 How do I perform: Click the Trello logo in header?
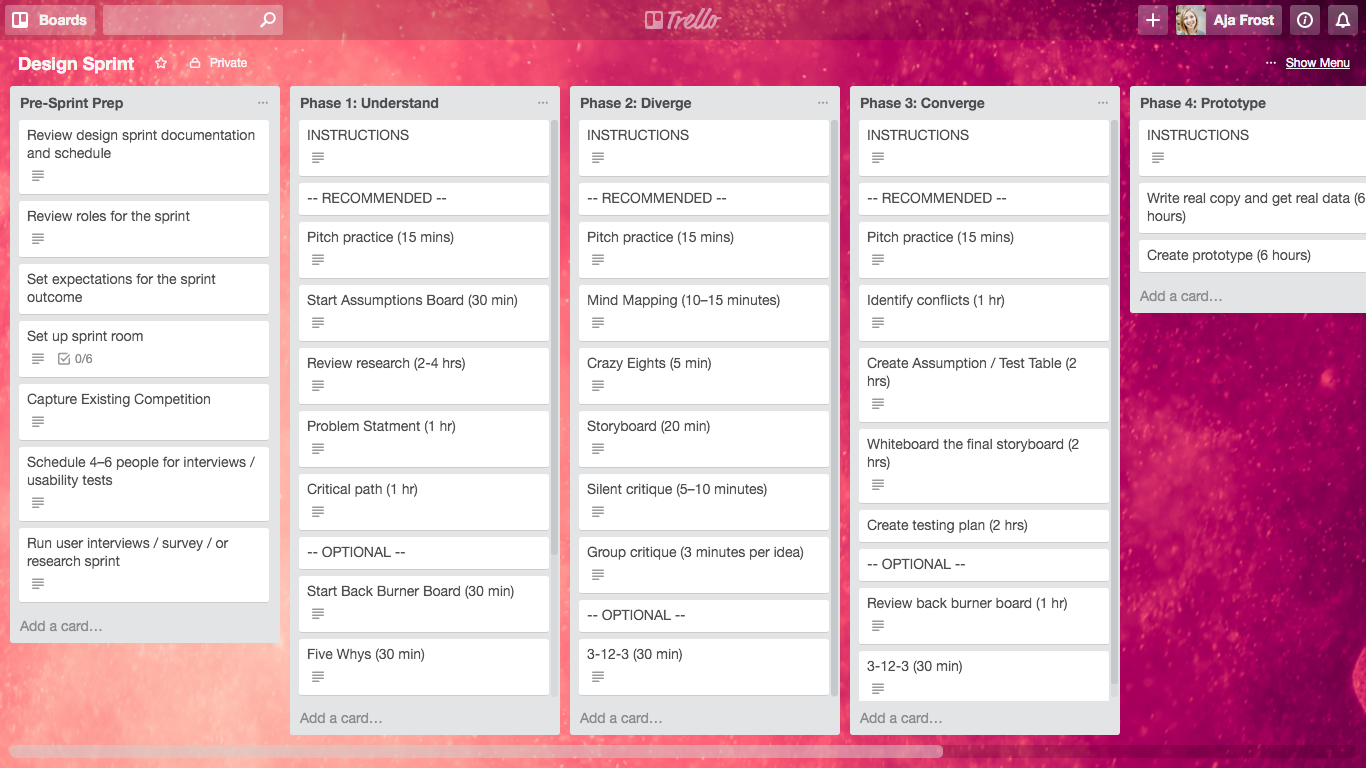683,20
